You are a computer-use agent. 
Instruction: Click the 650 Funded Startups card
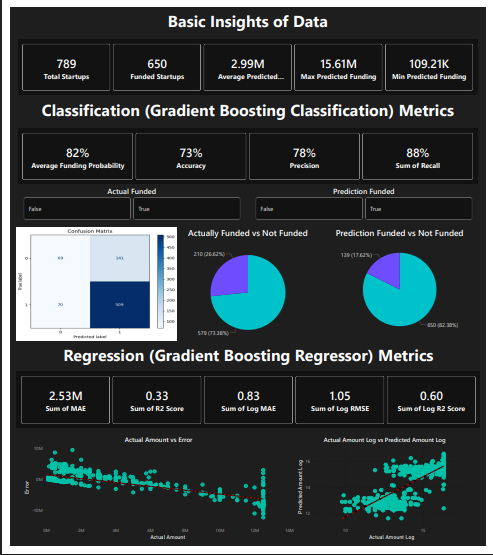coord(157,68)
